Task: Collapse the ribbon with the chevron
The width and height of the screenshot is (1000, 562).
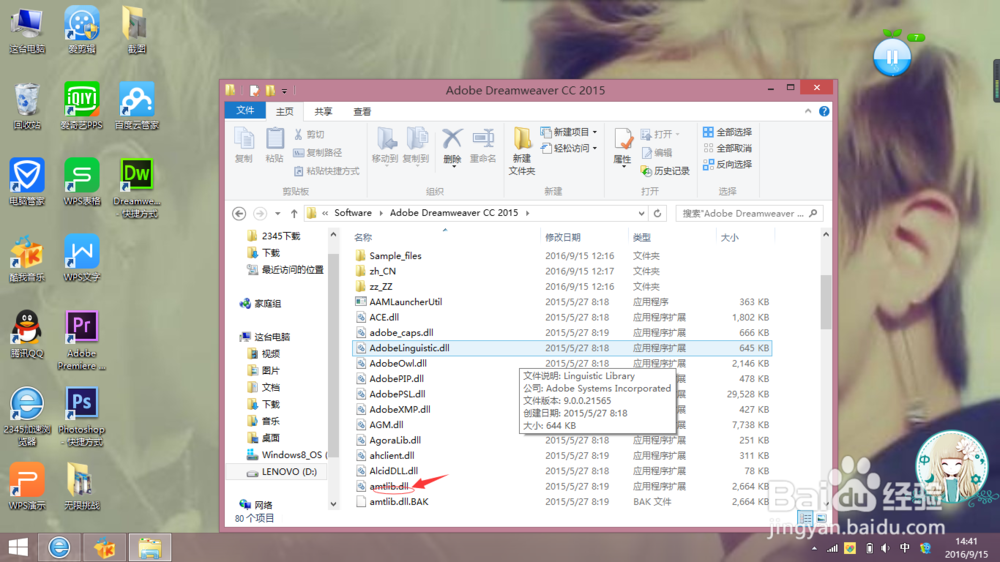Action: [x=808, y=111]
